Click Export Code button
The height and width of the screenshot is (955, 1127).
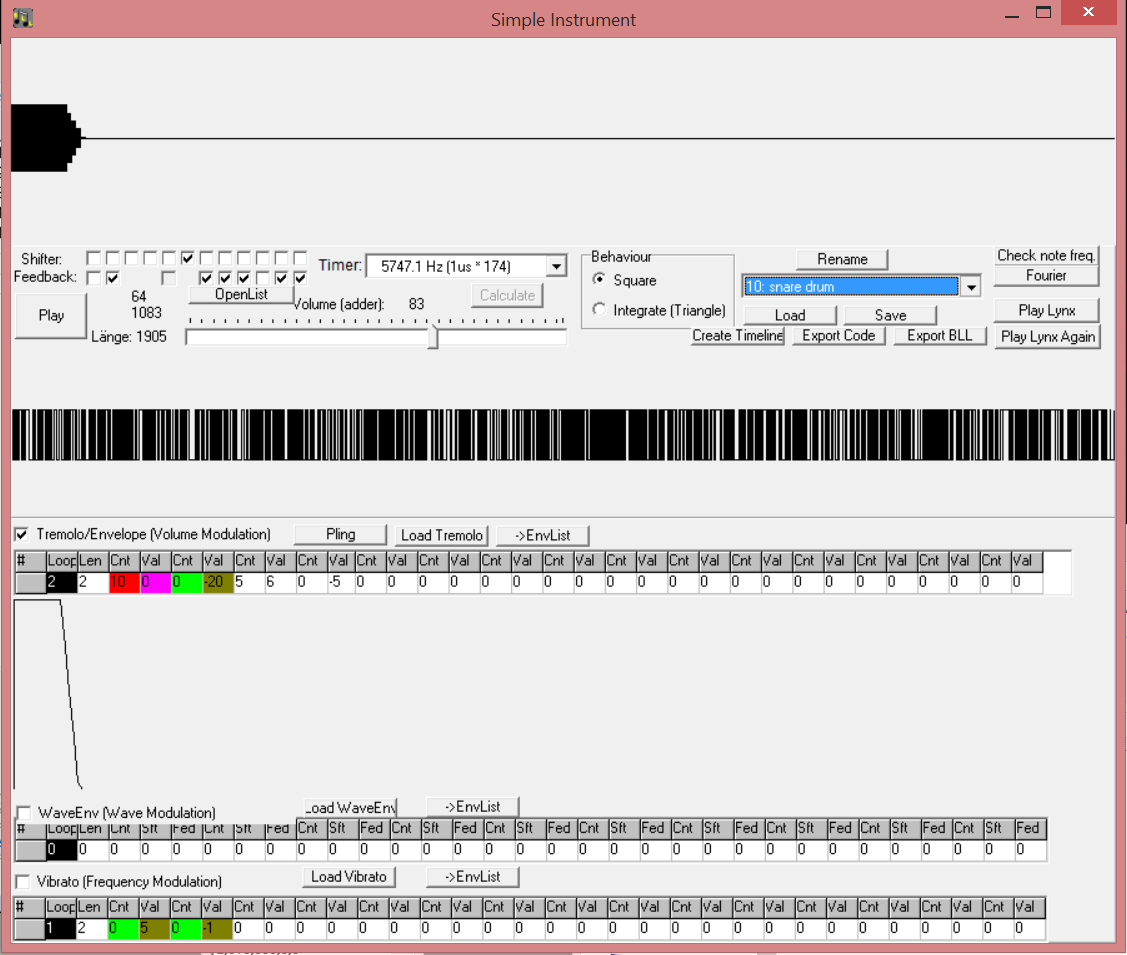click(x=838, y=336)
